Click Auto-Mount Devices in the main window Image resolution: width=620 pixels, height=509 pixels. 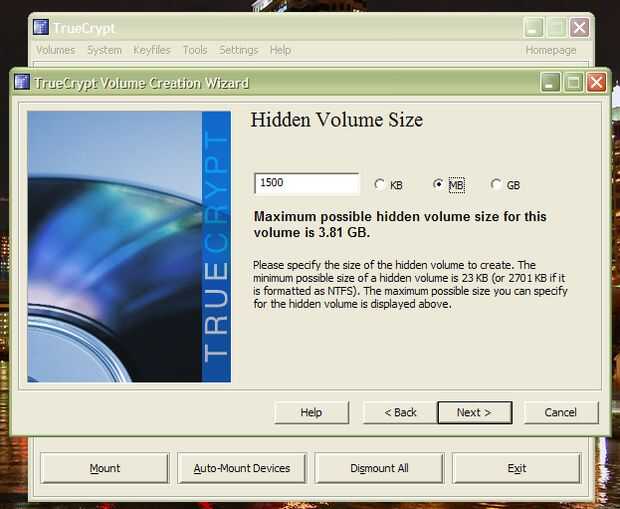pyautogui.click(x=242, y=468)
